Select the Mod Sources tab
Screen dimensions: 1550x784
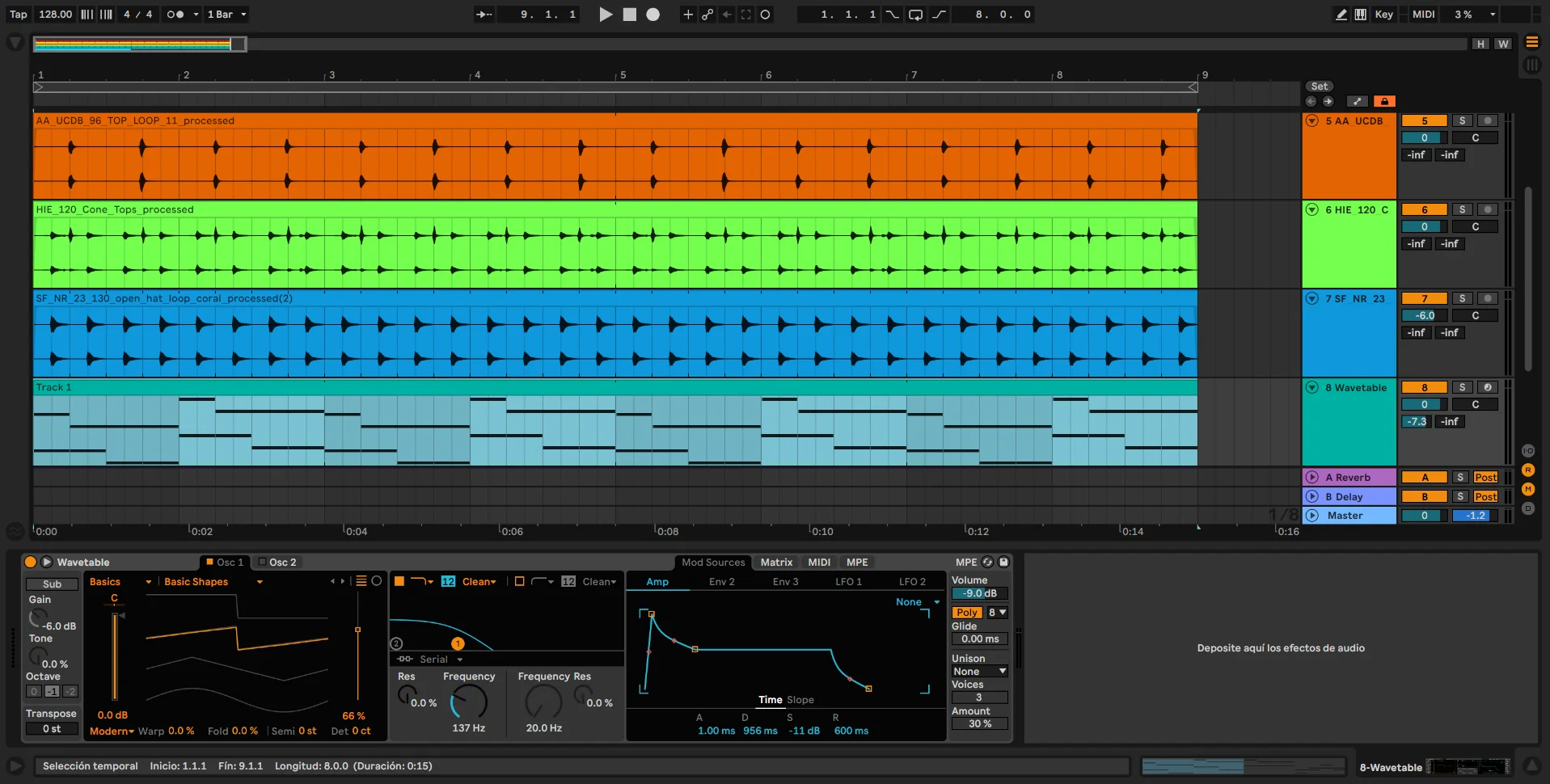tap(712, 562)
